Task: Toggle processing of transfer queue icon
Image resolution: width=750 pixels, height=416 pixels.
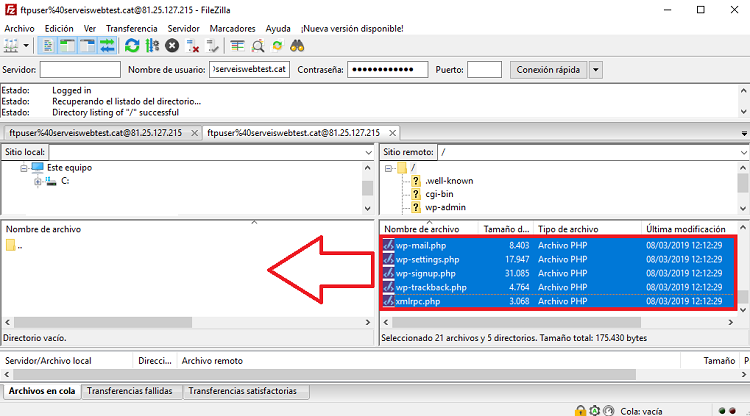Action: pos(152,46)
